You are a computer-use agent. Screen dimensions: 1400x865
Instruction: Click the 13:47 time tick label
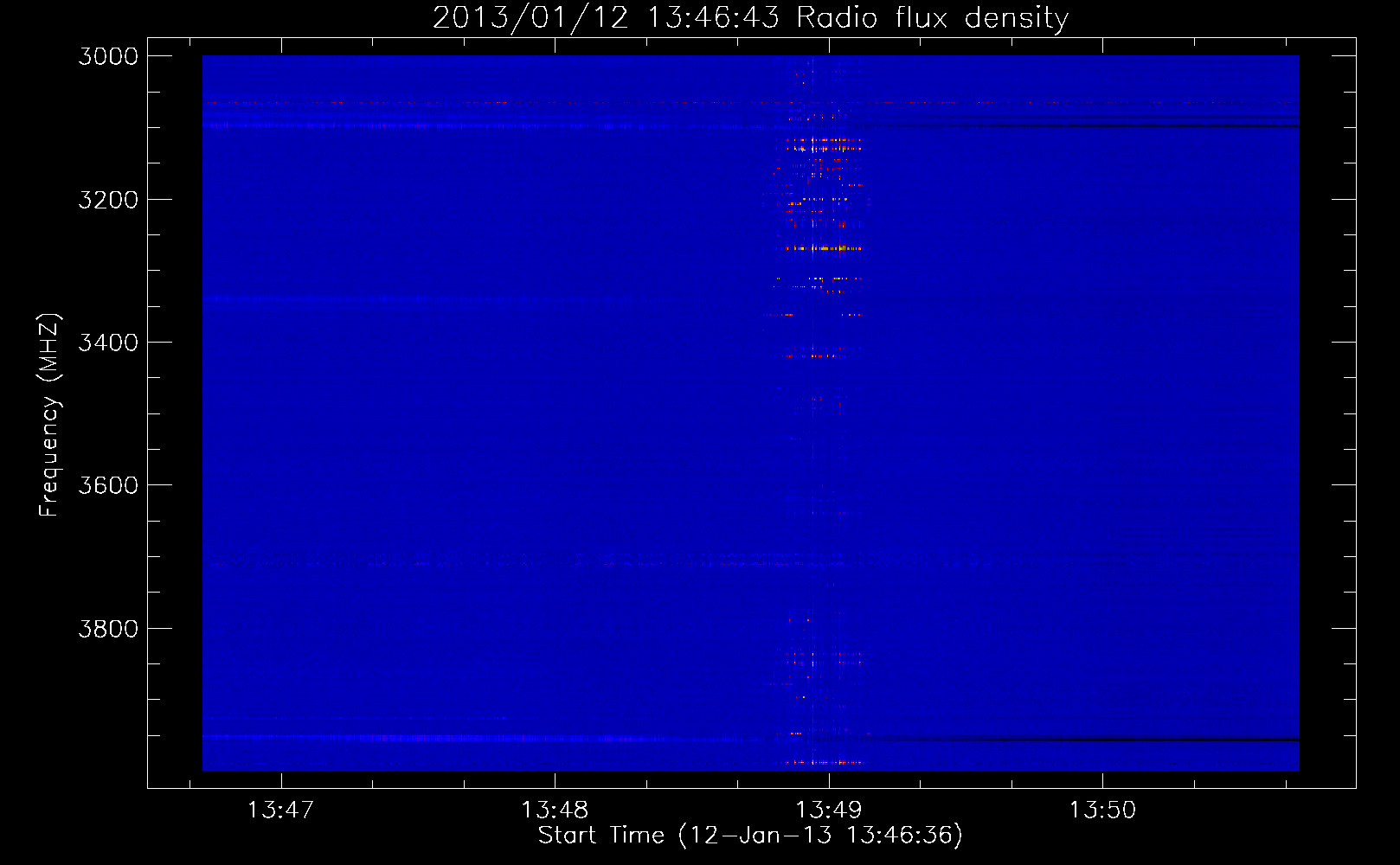(280, 810)
